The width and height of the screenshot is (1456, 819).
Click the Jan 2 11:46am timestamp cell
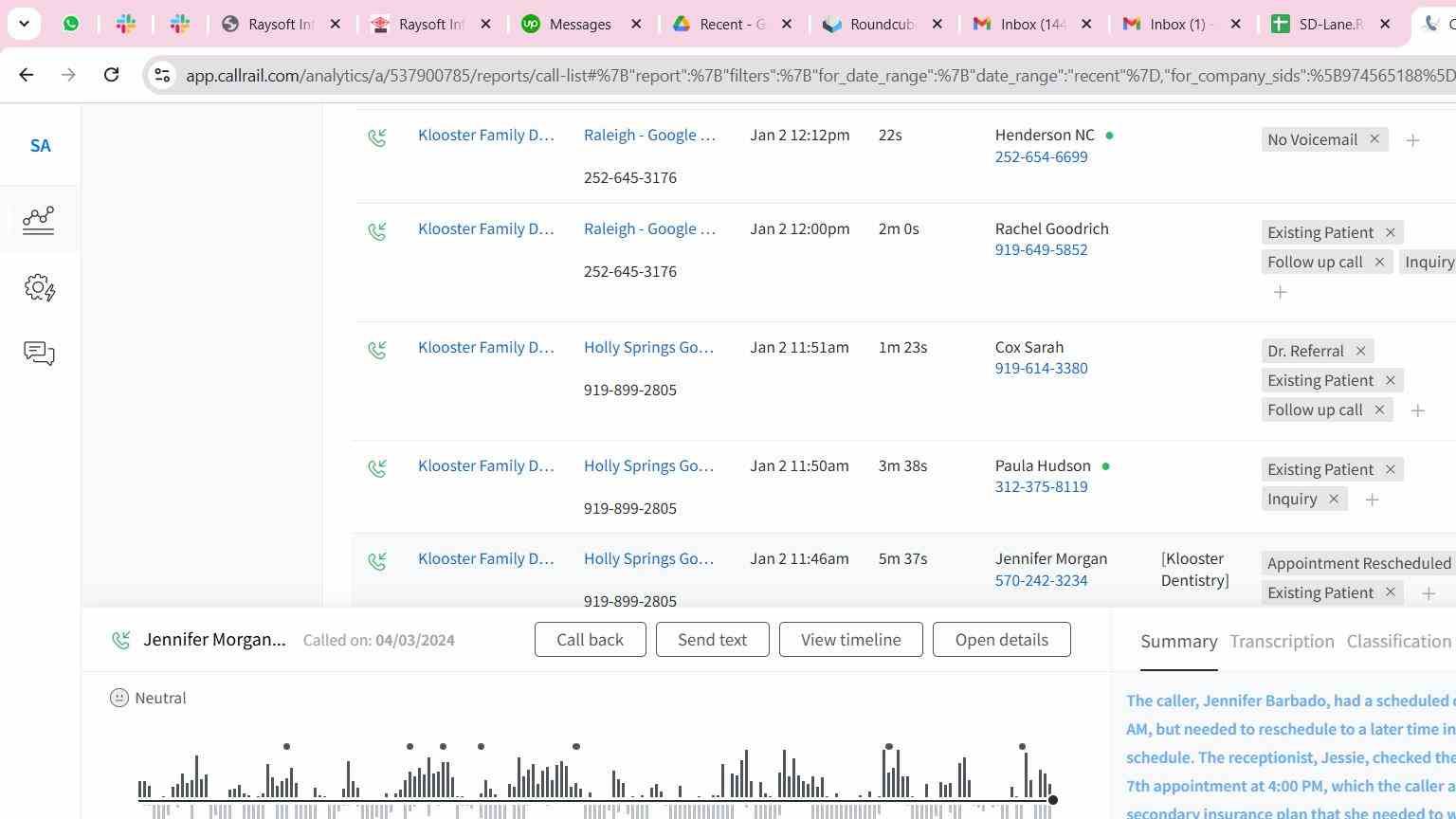pos(799,558)
